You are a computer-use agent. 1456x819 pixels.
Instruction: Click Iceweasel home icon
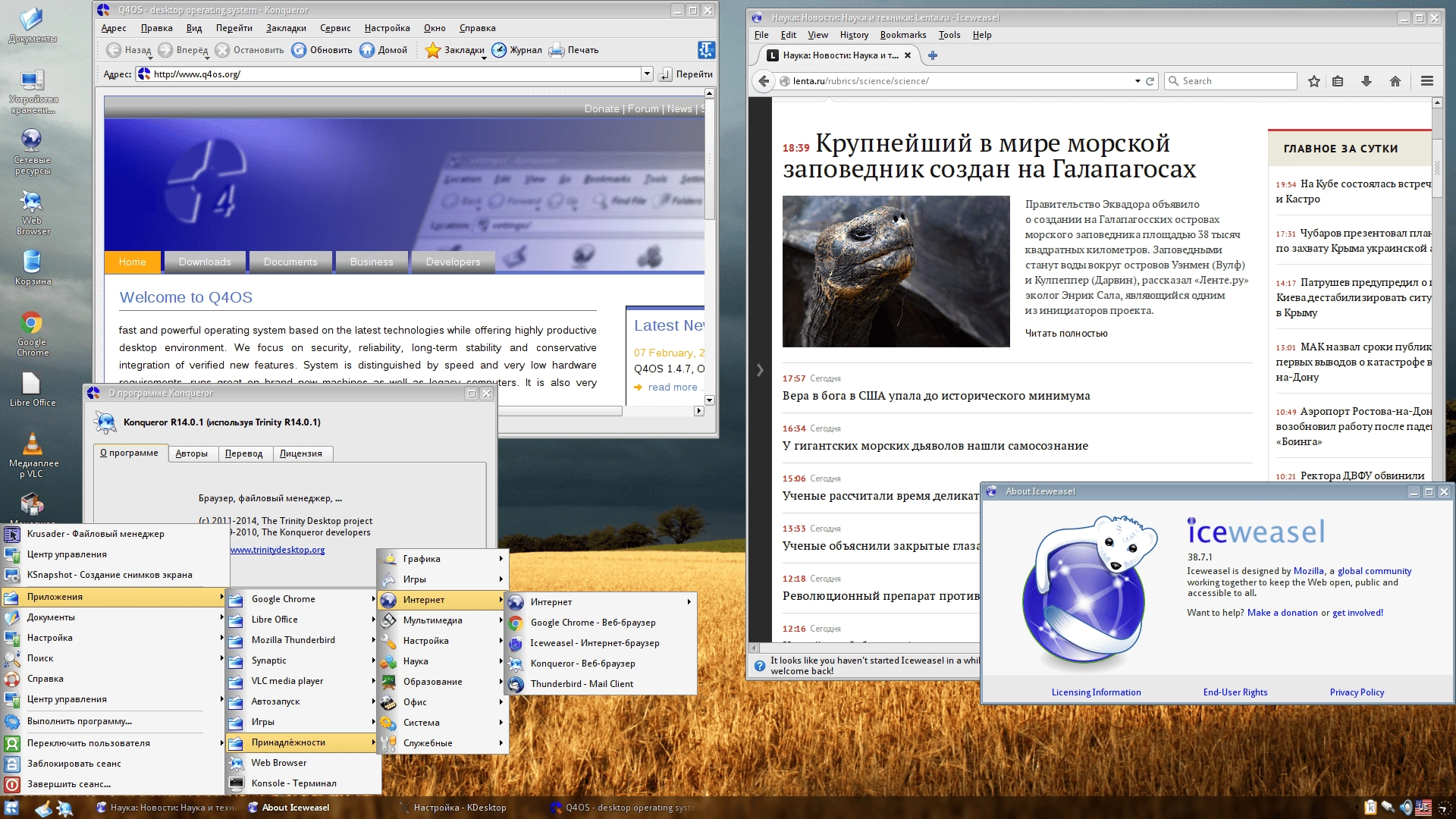(x=1395, y=81)
